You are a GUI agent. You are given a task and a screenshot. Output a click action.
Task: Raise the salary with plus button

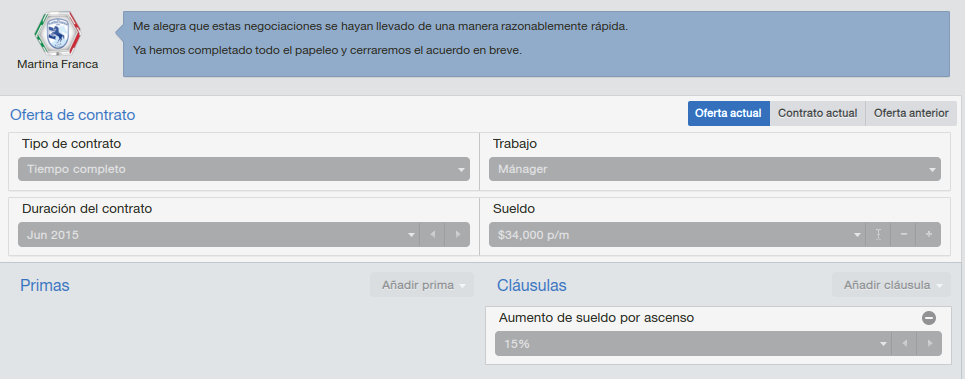click(x=929, y=234)
